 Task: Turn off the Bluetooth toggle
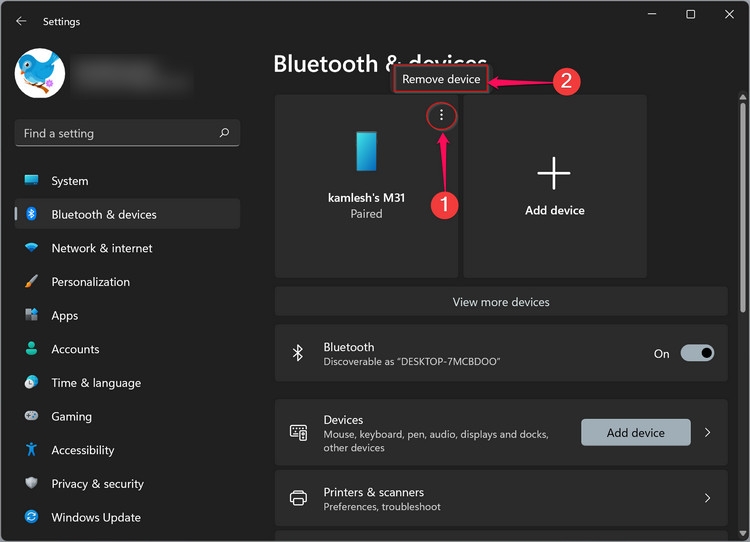point(697,353)
